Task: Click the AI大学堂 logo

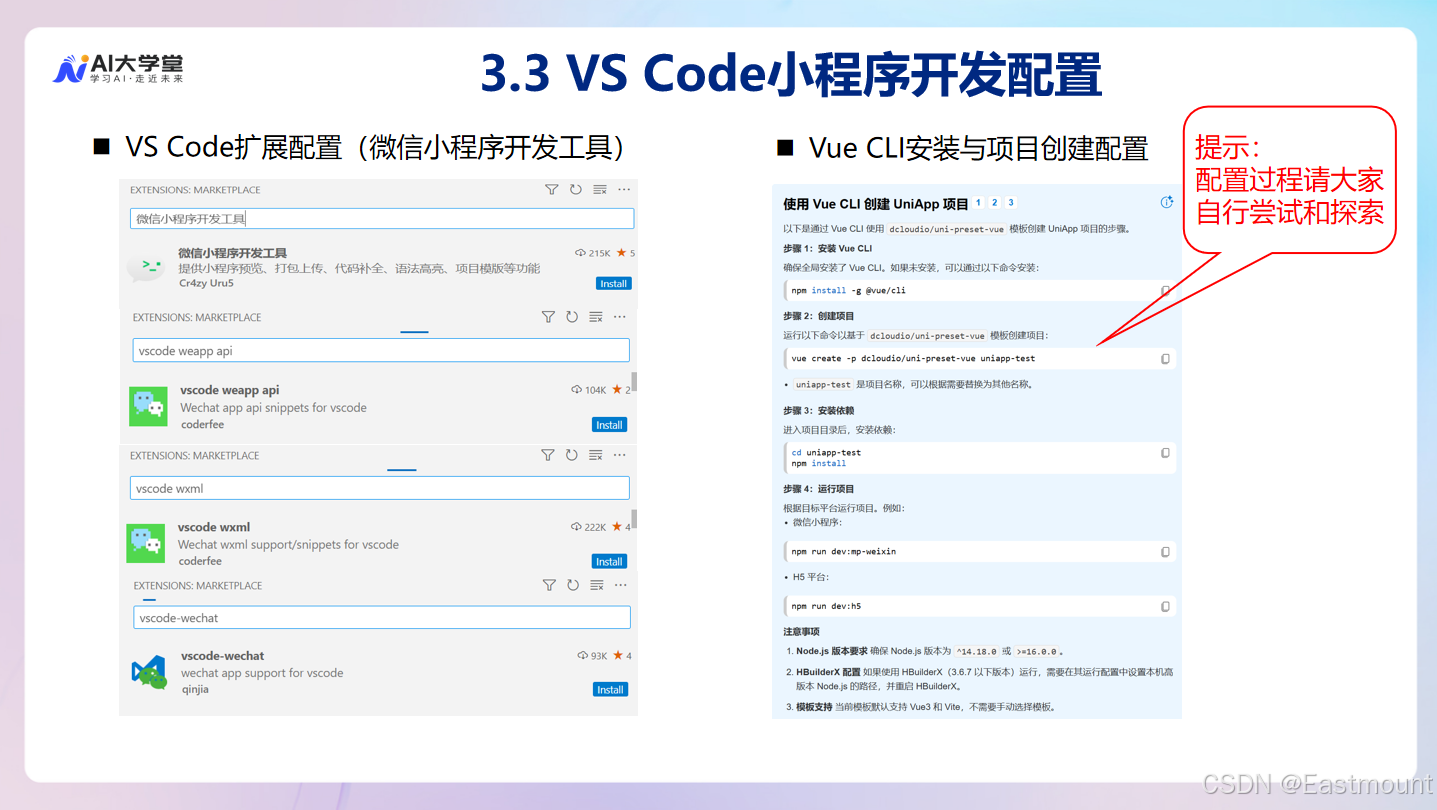Action: [x=119, y=68]
